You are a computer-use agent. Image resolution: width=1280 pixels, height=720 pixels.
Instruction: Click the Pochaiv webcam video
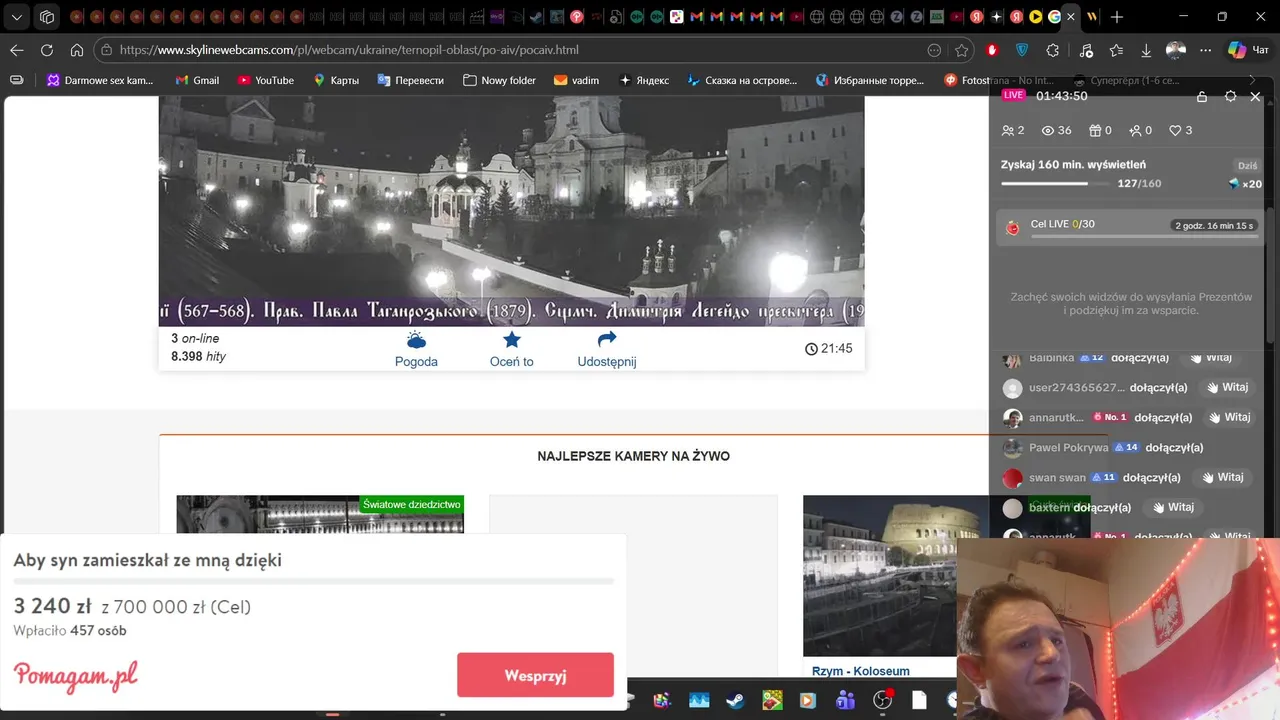(511, 211)
